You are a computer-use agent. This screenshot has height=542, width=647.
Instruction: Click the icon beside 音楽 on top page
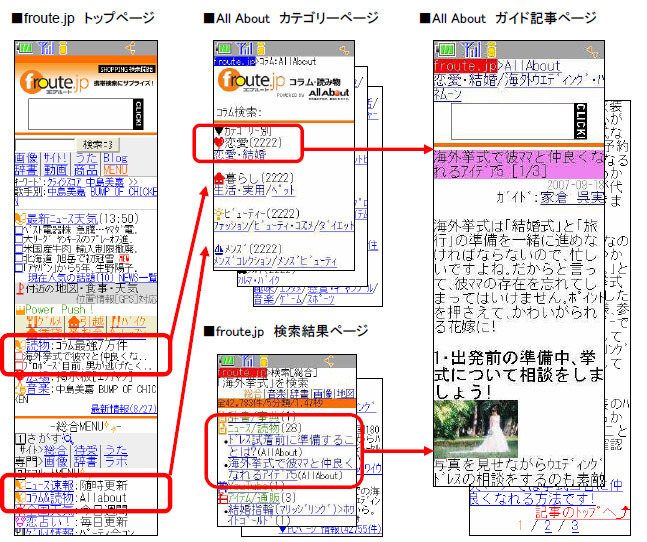(20, 389)
